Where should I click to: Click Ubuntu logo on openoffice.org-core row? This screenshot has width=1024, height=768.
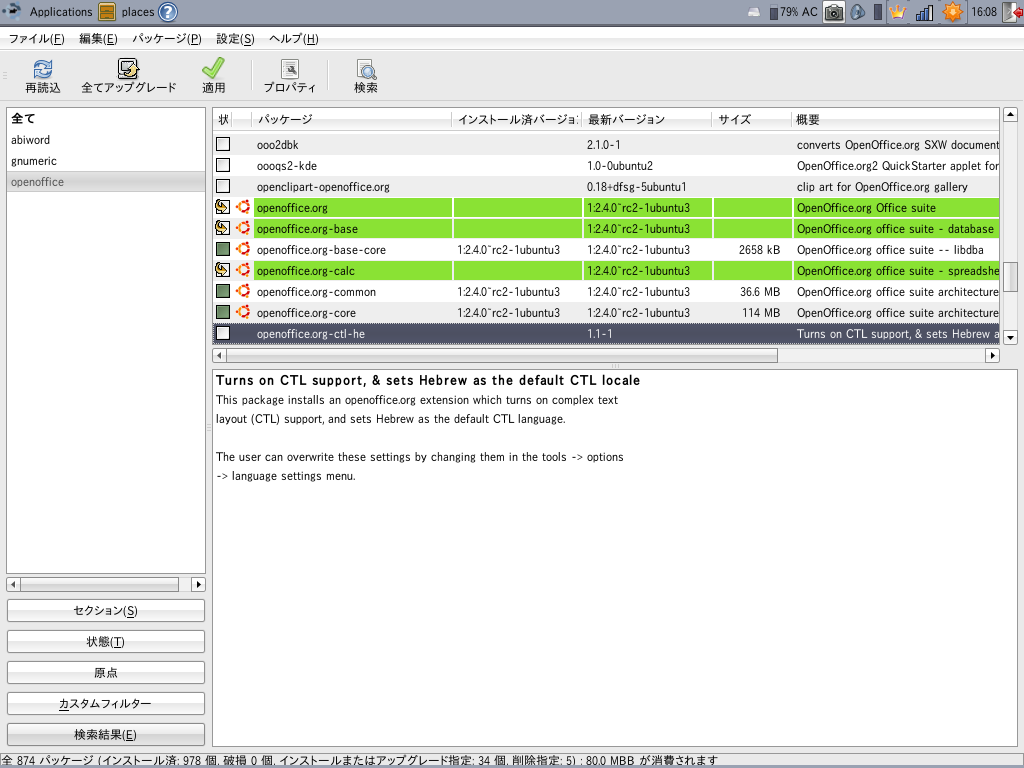pos(243,312)
